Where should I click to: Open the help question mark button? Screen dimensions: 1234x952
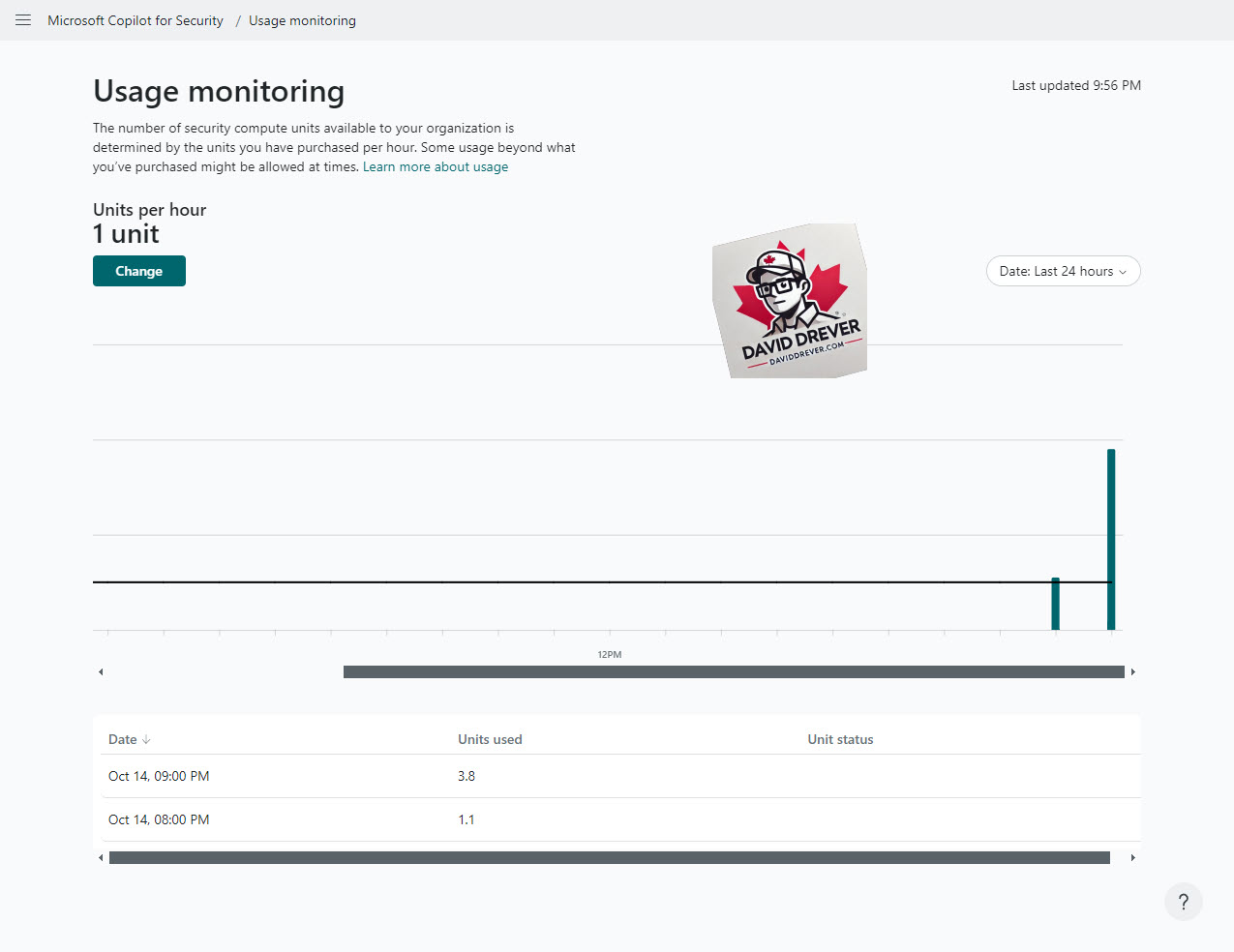[1183, 902]
